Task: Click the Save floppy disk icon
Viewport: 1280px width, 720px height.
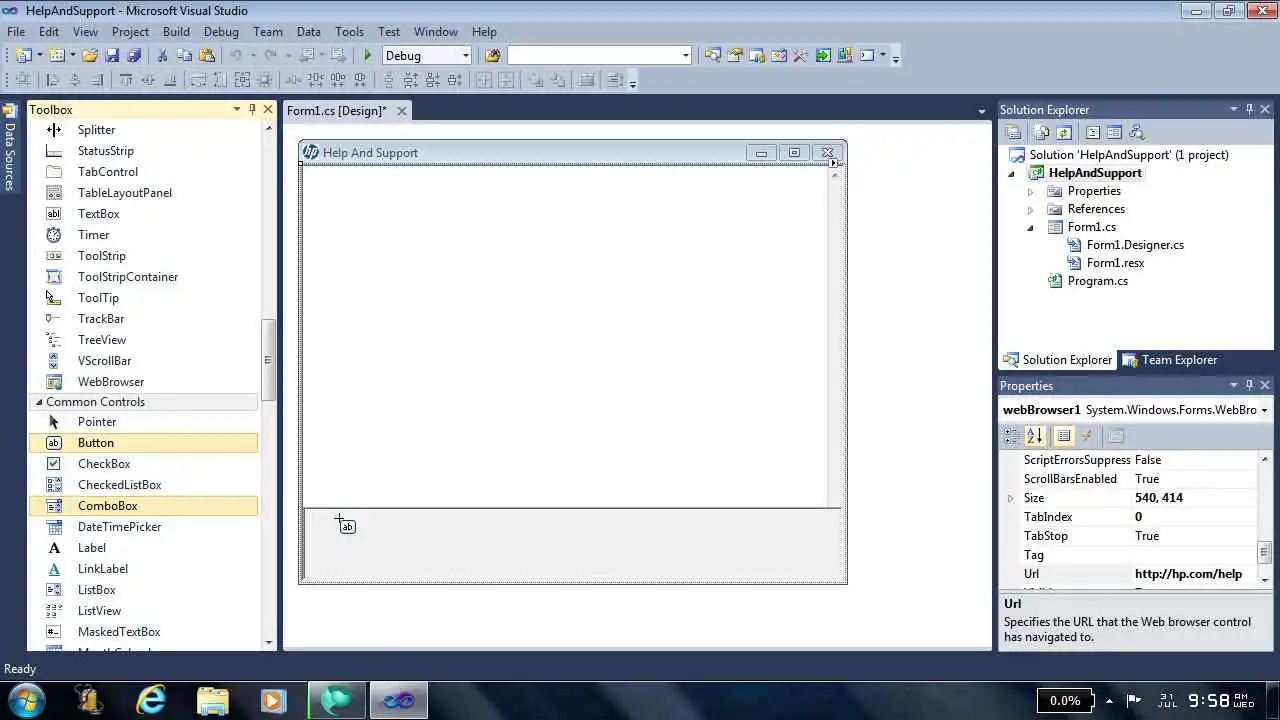Action: click(112, 55)
